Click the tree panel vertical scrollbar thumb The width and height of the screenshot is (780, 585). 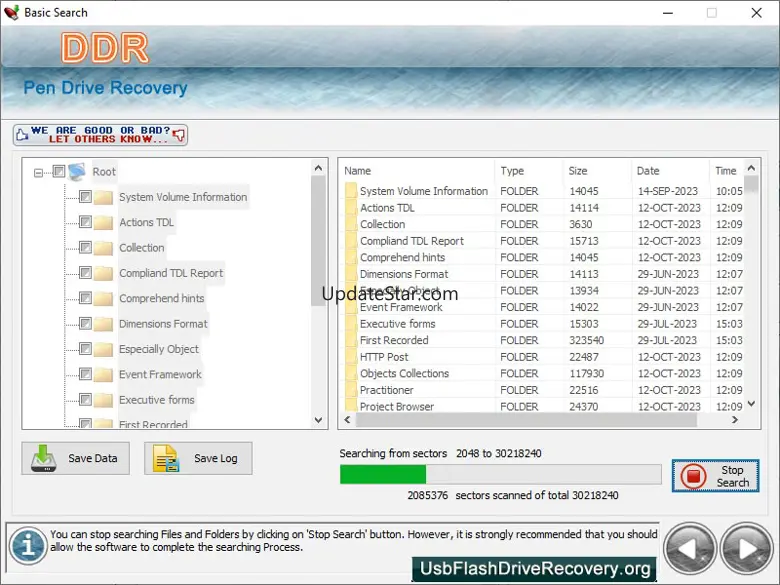(318, 241)
